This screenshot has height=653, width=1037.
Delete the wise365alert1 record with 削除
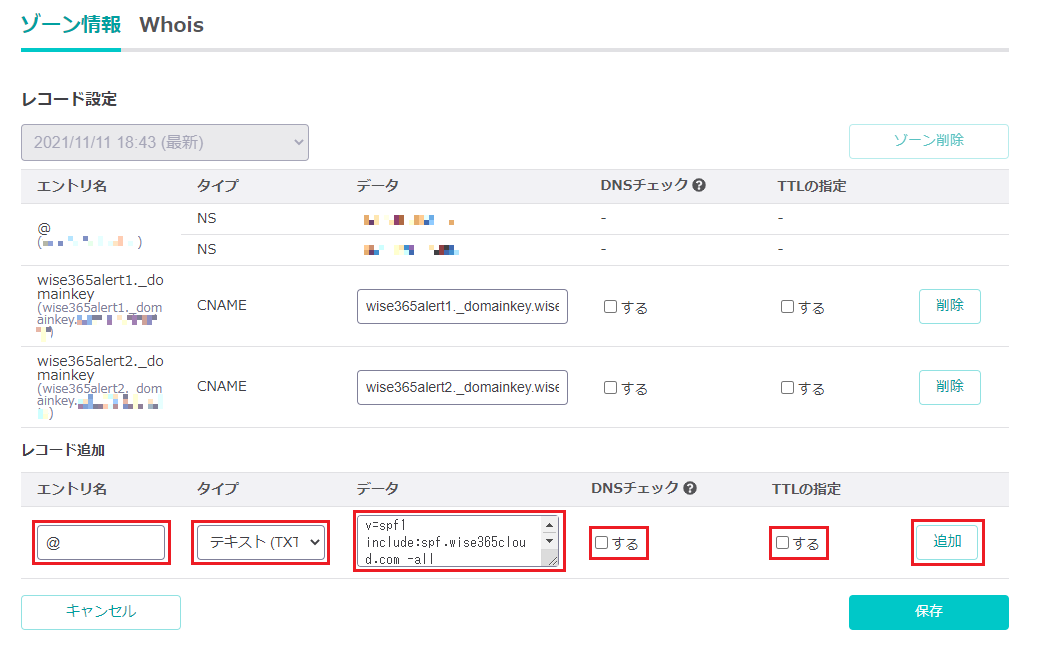[x=949, y=306]
